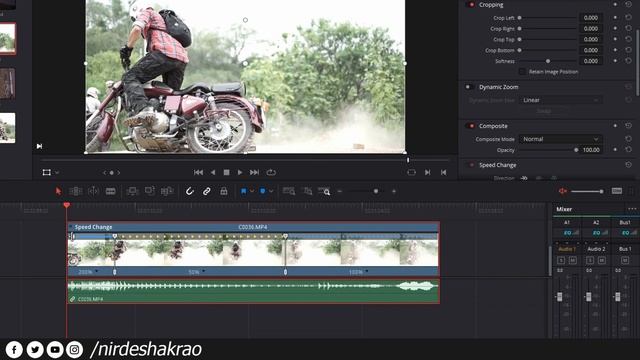Mute the Bus 1 mixer channel
The width and height of the screenshot is (640, 360).
(624, 260)
